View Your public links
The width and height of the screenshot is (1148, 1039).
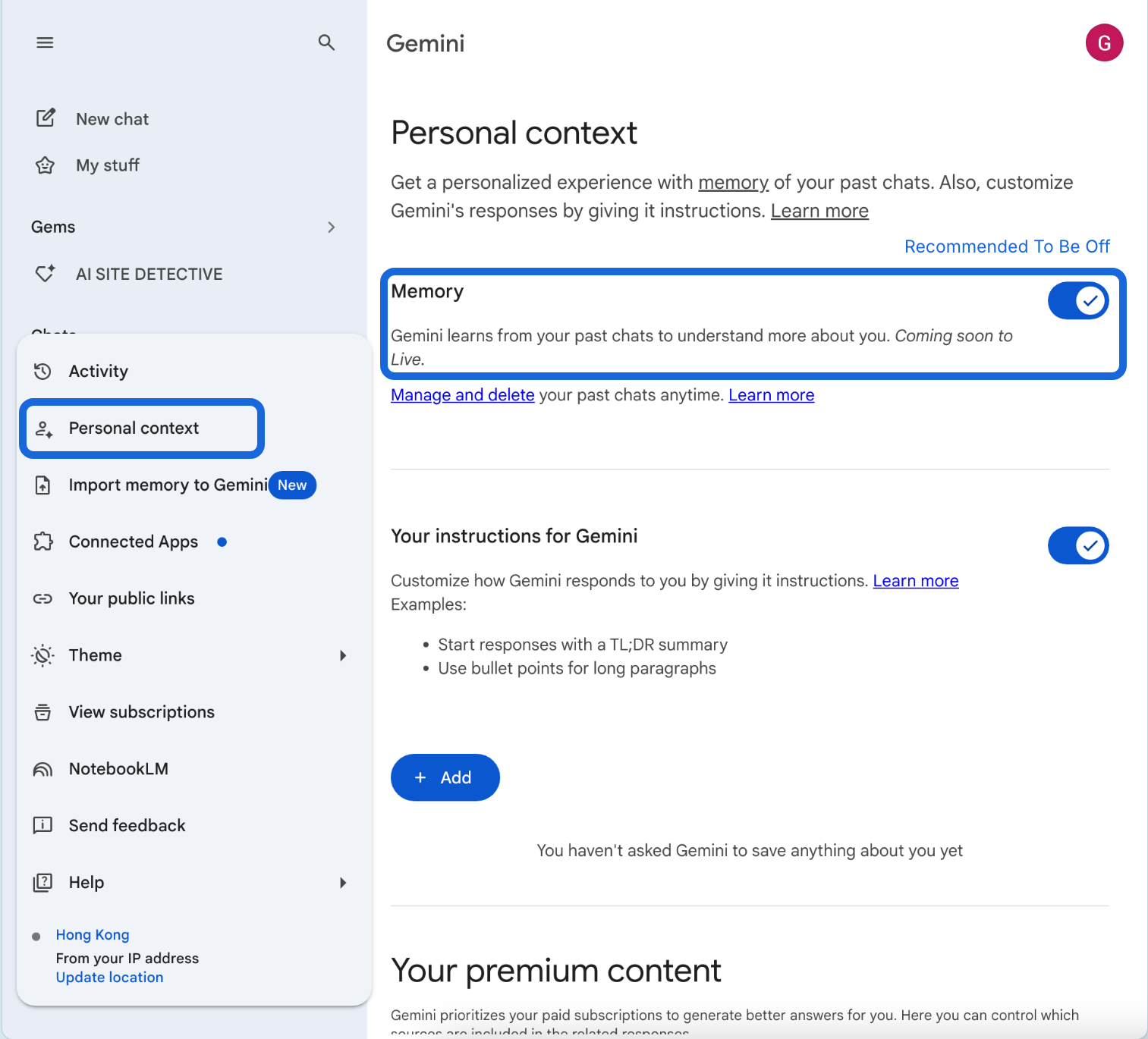point(131,598)
